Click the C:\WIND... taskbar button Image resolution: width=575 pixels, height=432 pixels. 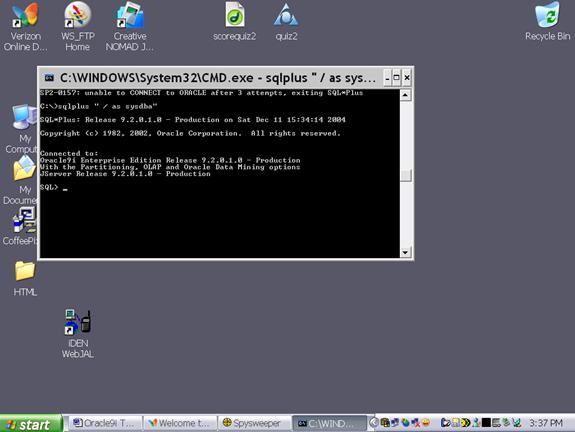pyautogui.click(x=330, y=424)
